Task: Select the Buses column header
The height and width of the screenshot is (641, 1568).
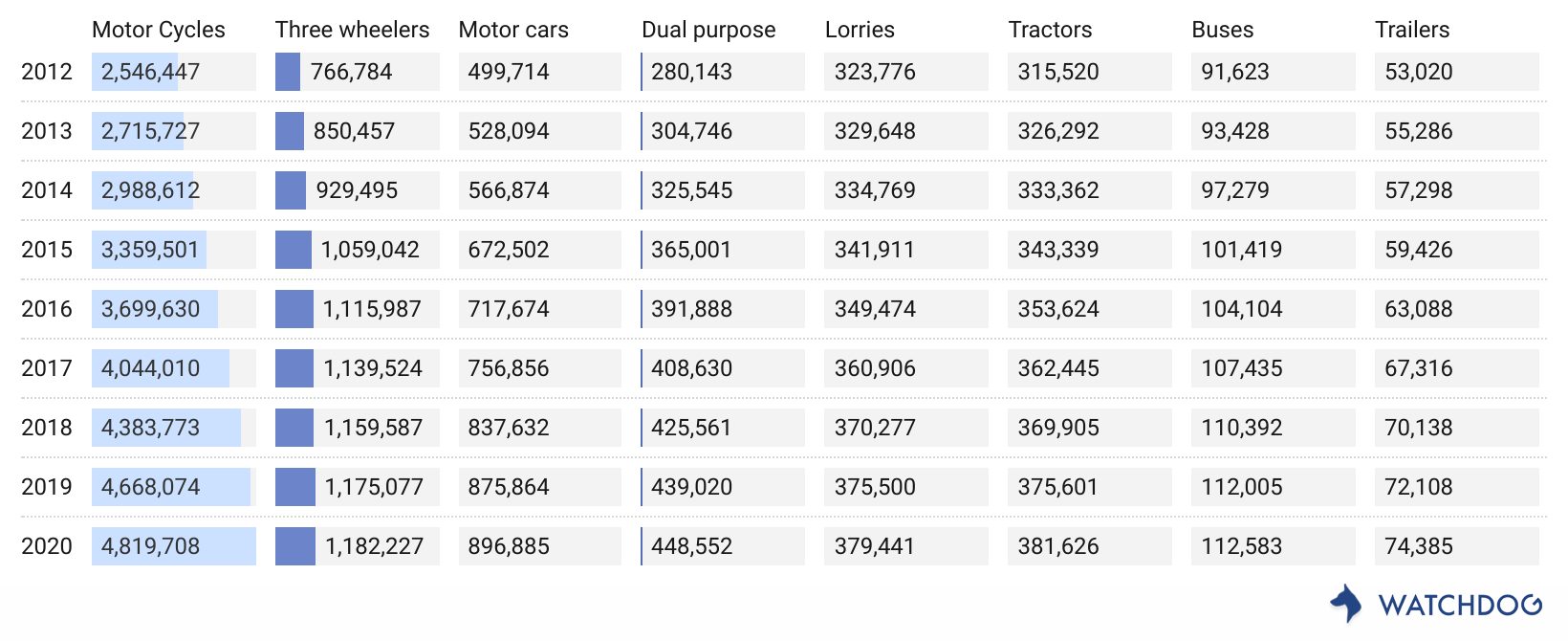Action: tap(1222, 30)
